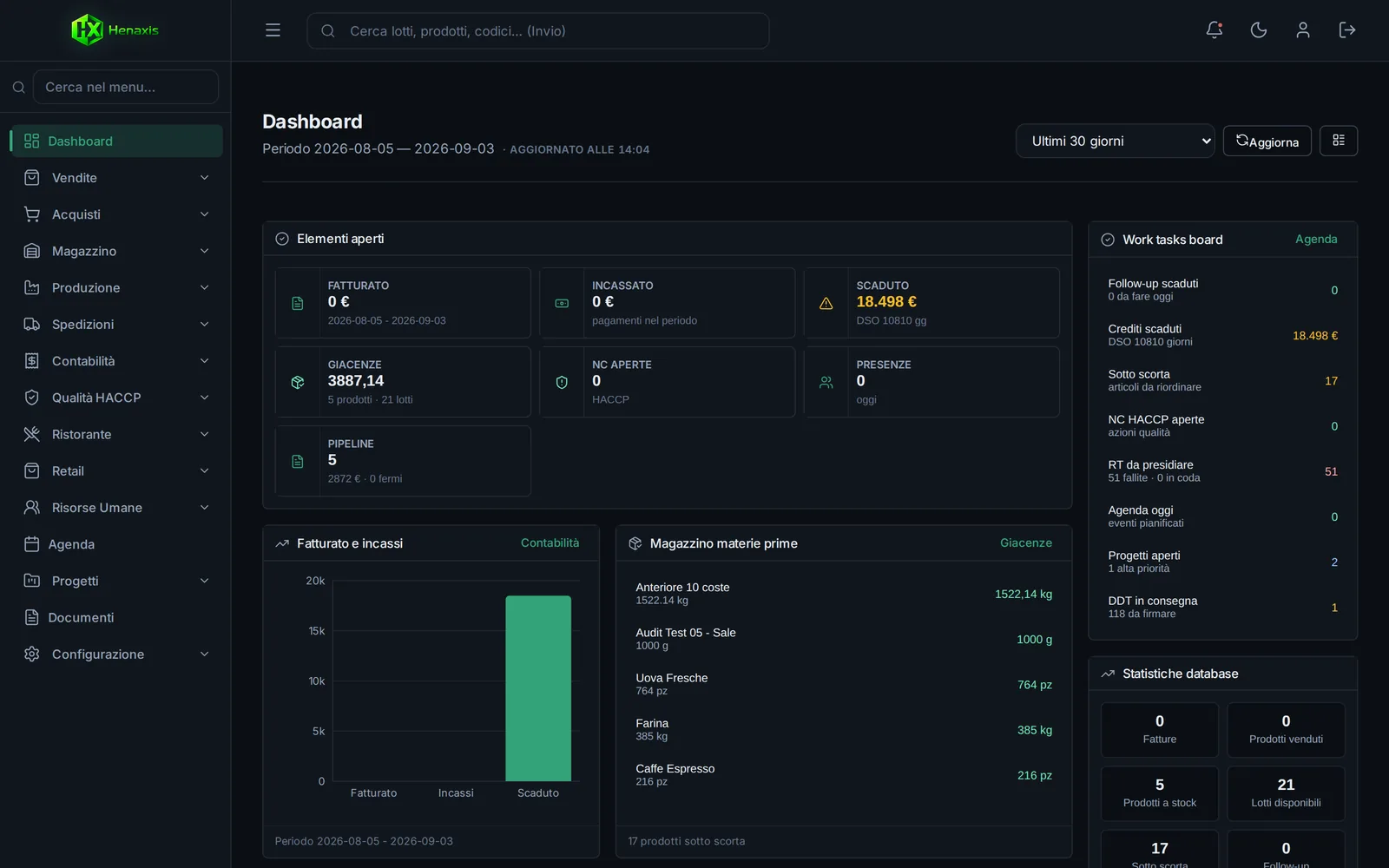1389x868 pixels.
Task: Click the Produzione factory icon
Action: [x=32, y=287]
